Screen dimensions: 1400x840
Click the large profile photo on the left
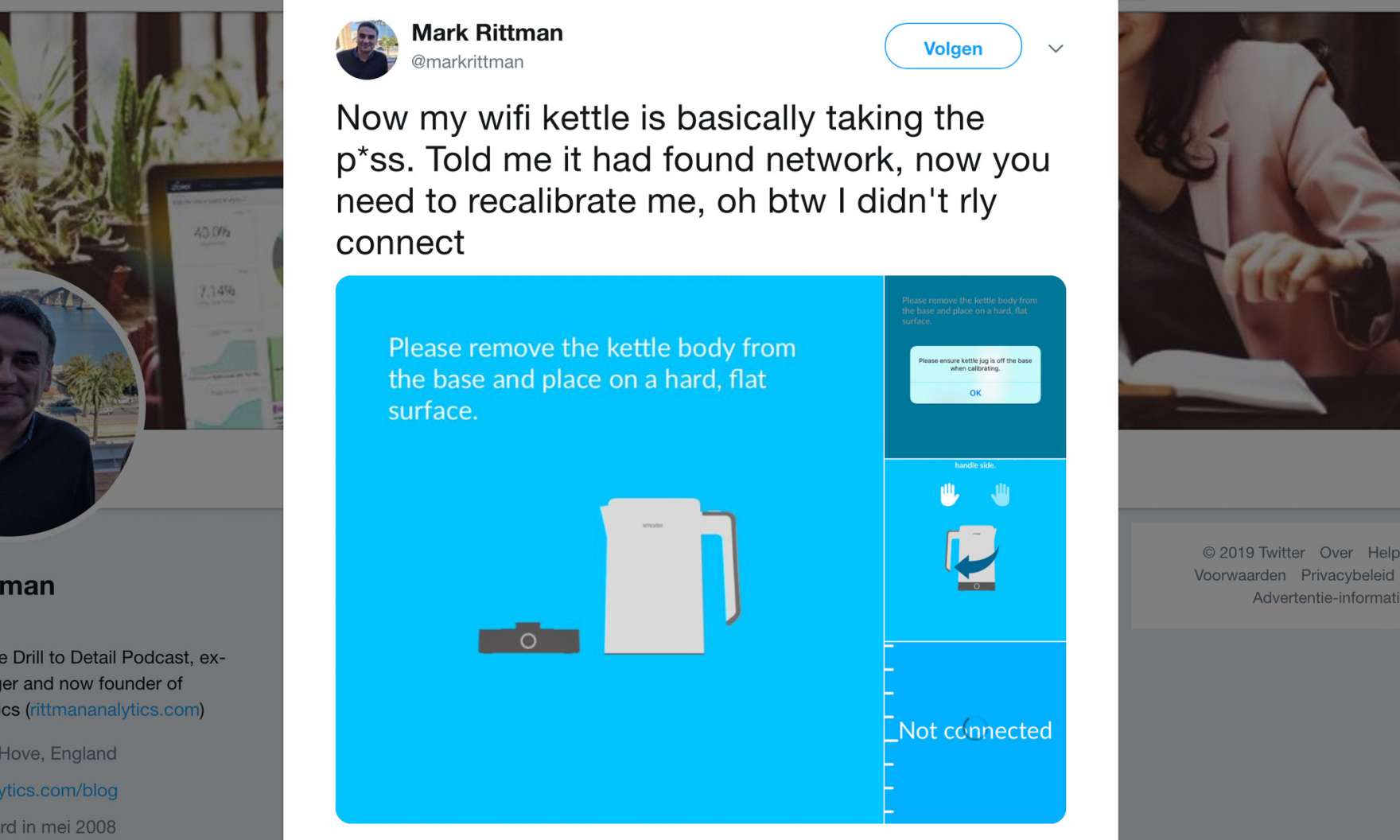tap(64, 402)
